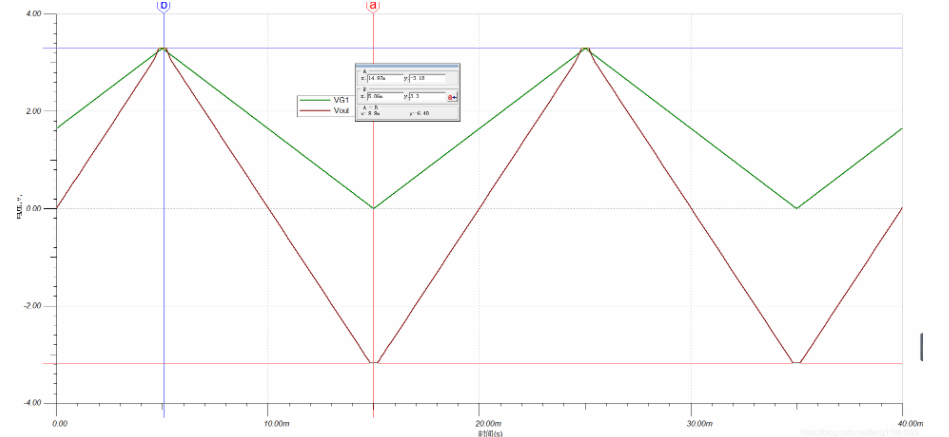Click the cursor A y-value field

427,78
